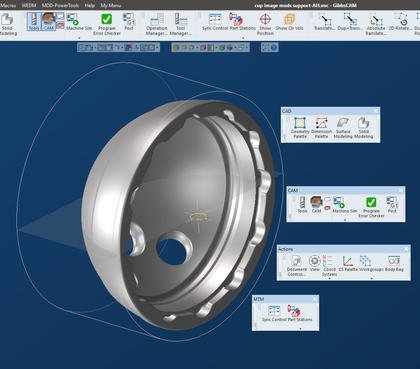Open Surface Modeling in the CAD panel
Screen dimensions: 420x369
tap(343, 128)
